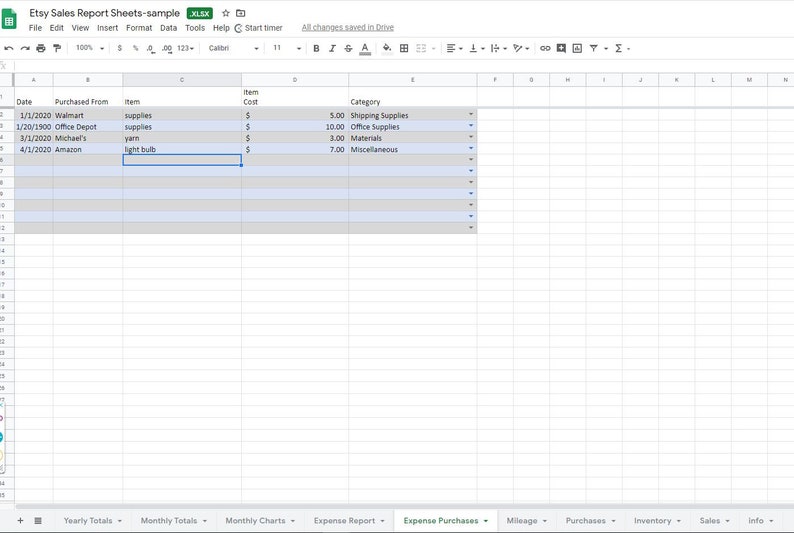Format as currency with dollar icon
The width and height of the screenshot is (794, 533).
[x=120, y=48]
